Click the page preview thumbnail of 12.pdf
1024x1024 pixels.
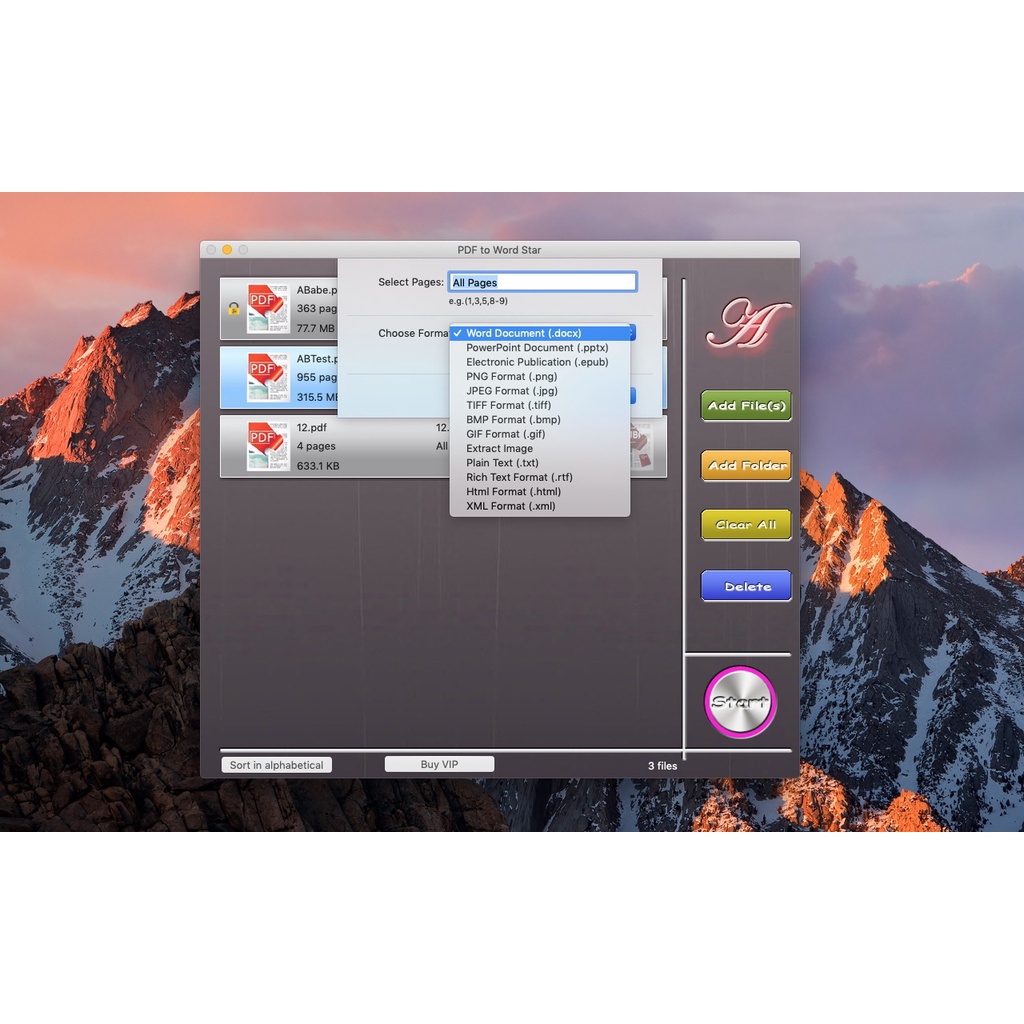point(641,446)
